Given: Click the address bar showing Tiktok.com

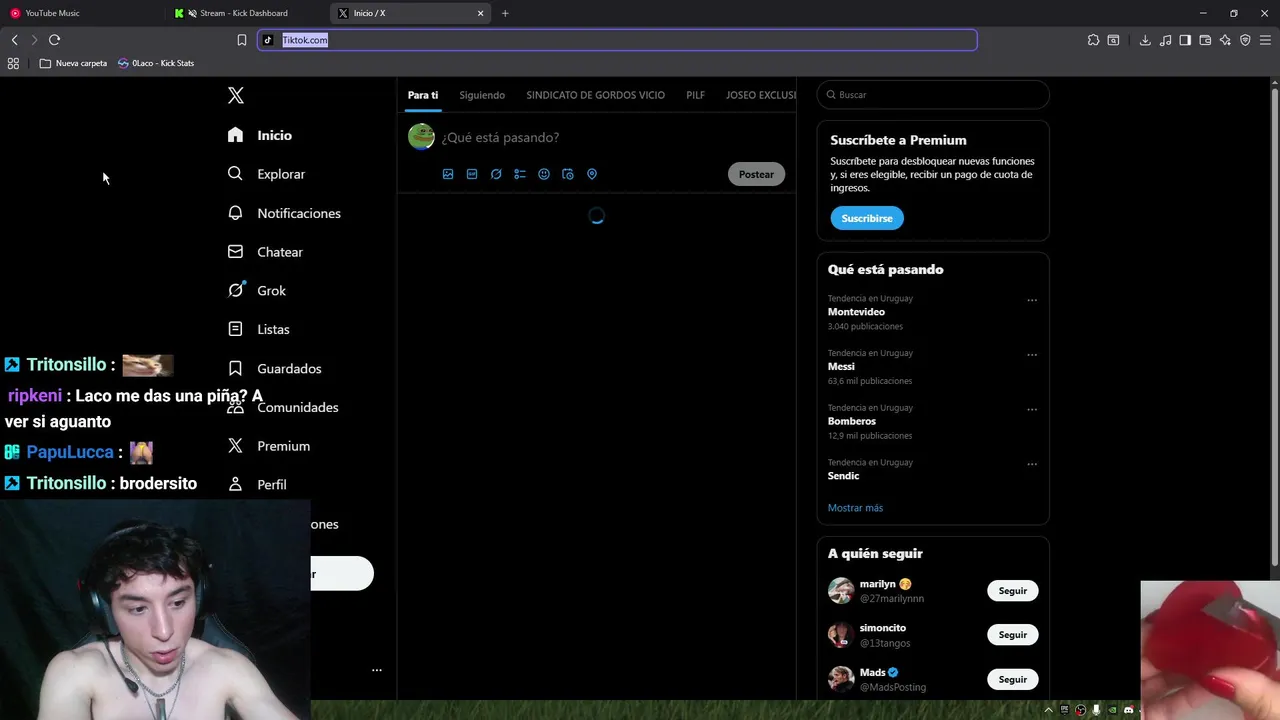Looking at the screenshot, I should pyautogui.click(x=618, y=40).
